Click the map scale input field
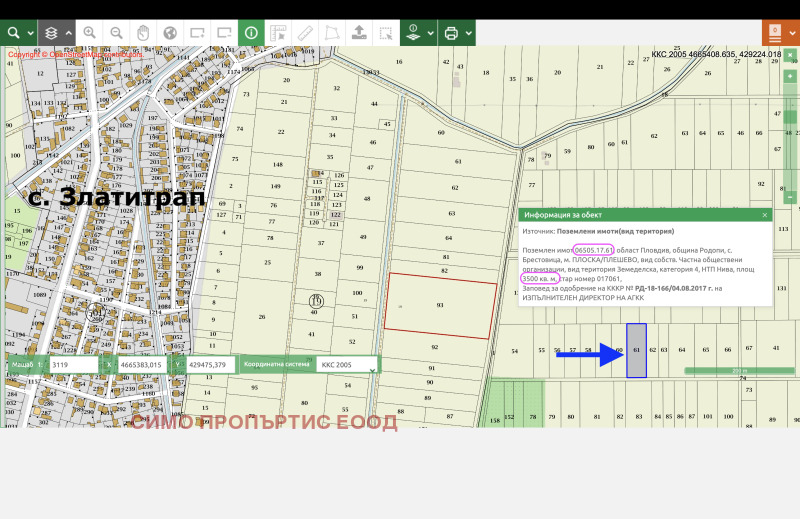The image size is (800, 519). 72,365
